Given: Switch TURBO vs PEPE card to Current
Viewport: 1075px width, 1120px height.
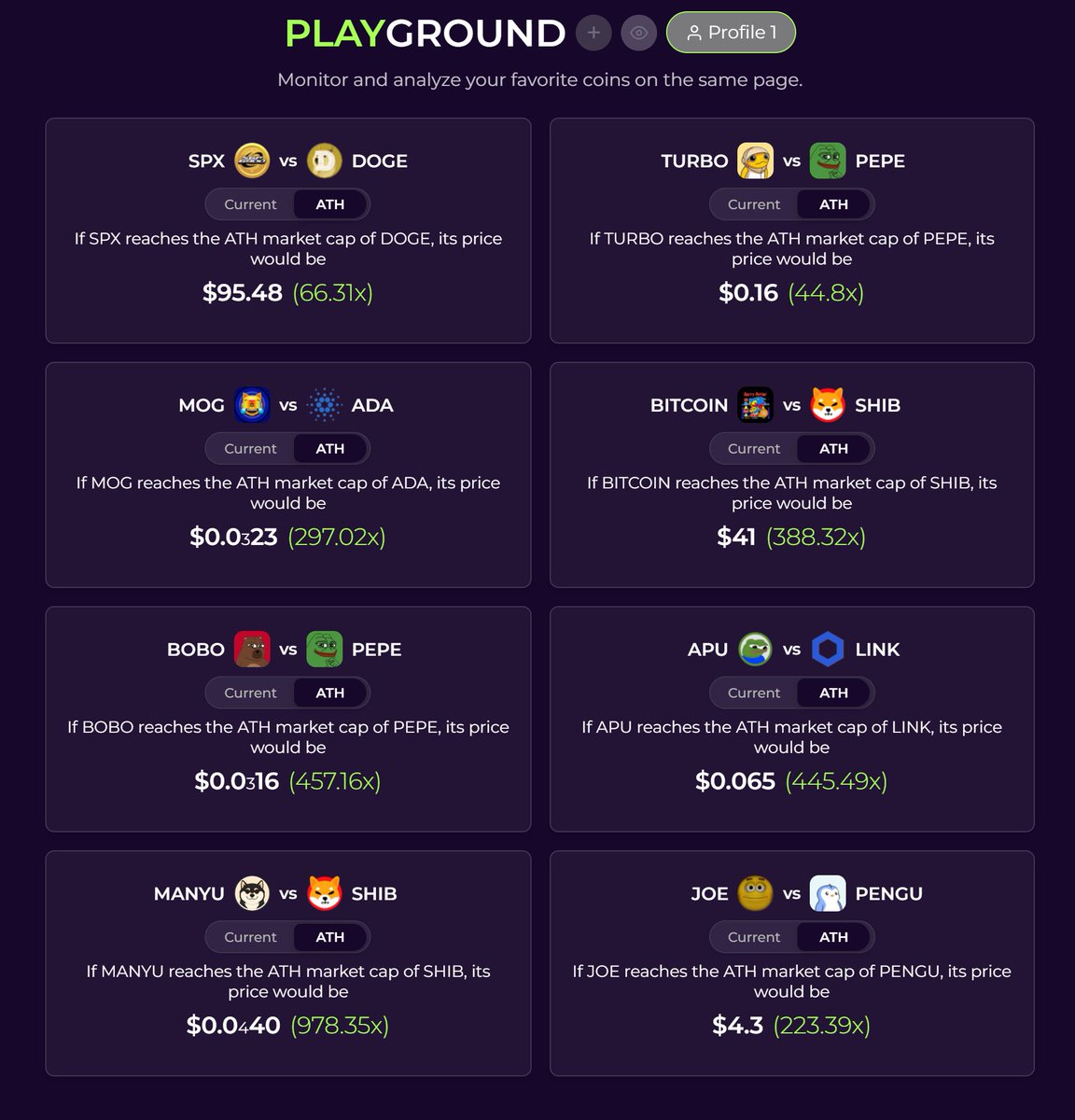Looking at the screenshot, I should click(754, 204).
